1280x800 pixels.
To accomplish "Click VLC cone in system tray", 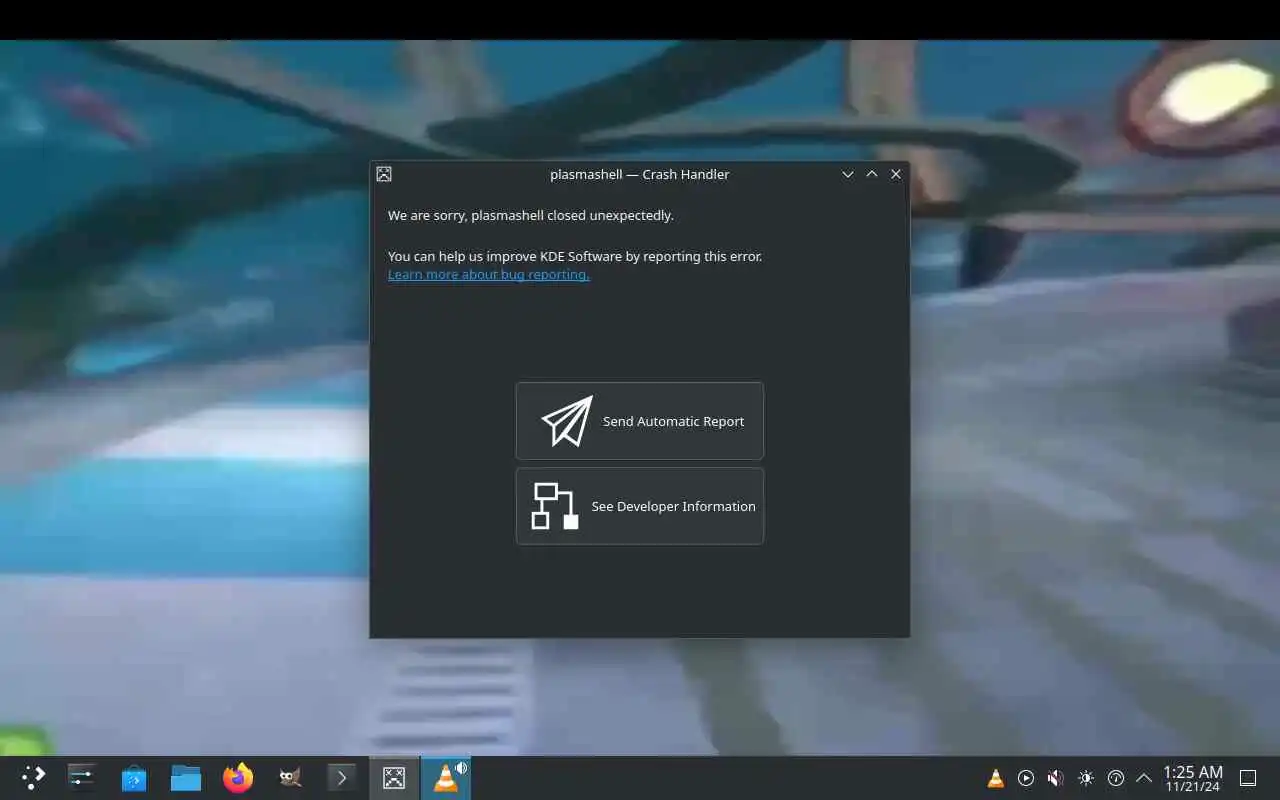I will [x=996, y=778].
